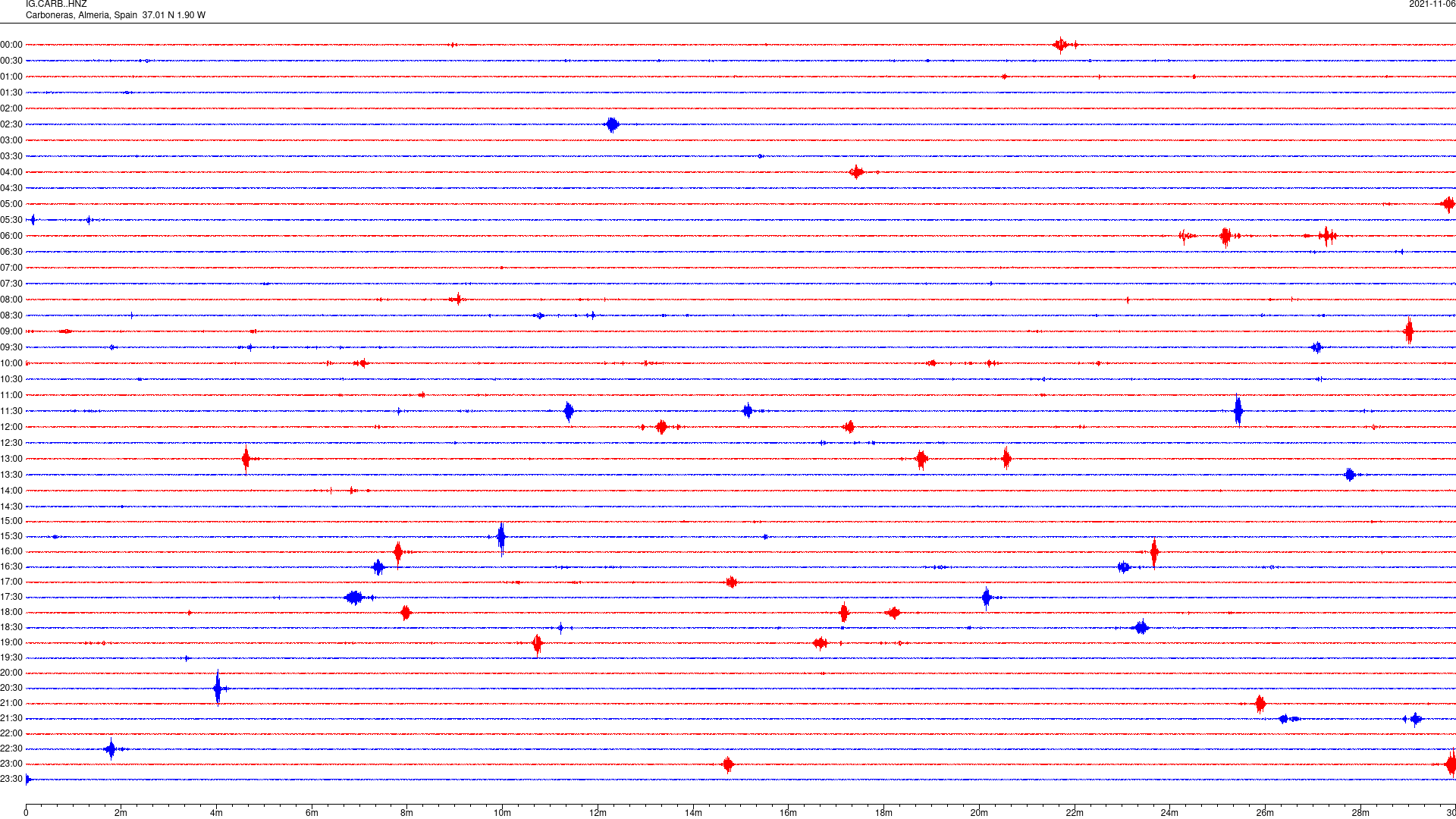
Task: Select the 17:30 time row label
Action: (11, 597)
